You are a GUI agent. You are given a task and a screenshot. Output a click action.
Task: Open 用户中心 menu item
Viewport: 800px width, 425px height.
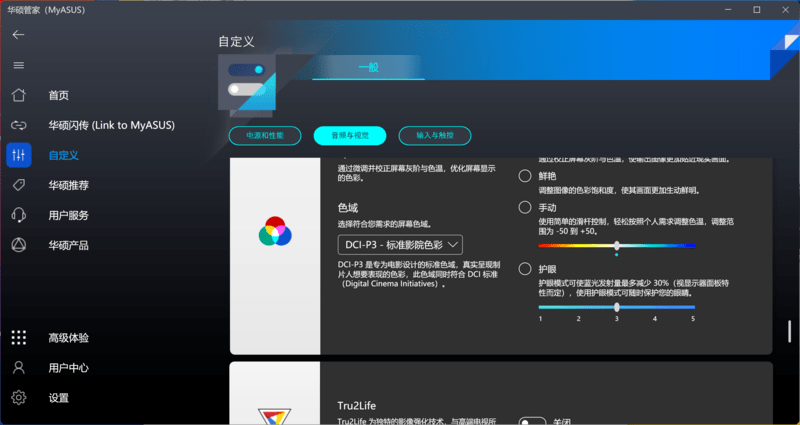pos(69,368)
